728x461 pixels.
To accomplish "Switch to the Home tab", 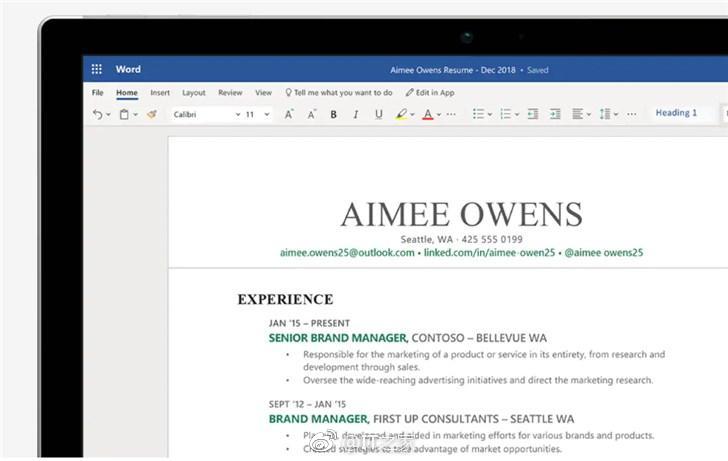I will (x=127, y=92).
